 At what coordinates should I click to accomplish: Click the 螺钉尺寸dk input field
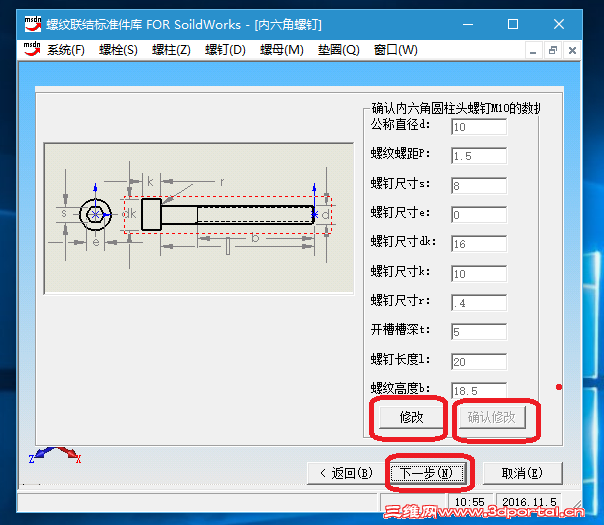coord(479,244)
